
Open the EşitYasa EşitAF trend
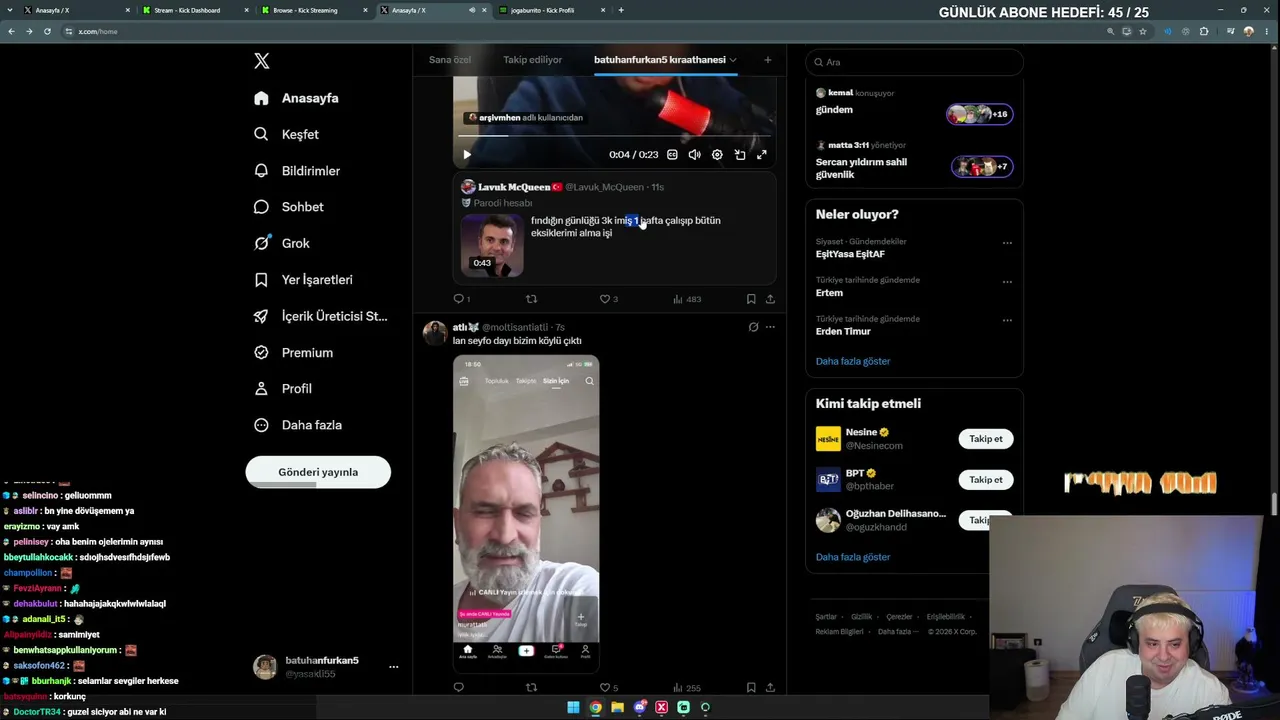(x=850, y=254)
